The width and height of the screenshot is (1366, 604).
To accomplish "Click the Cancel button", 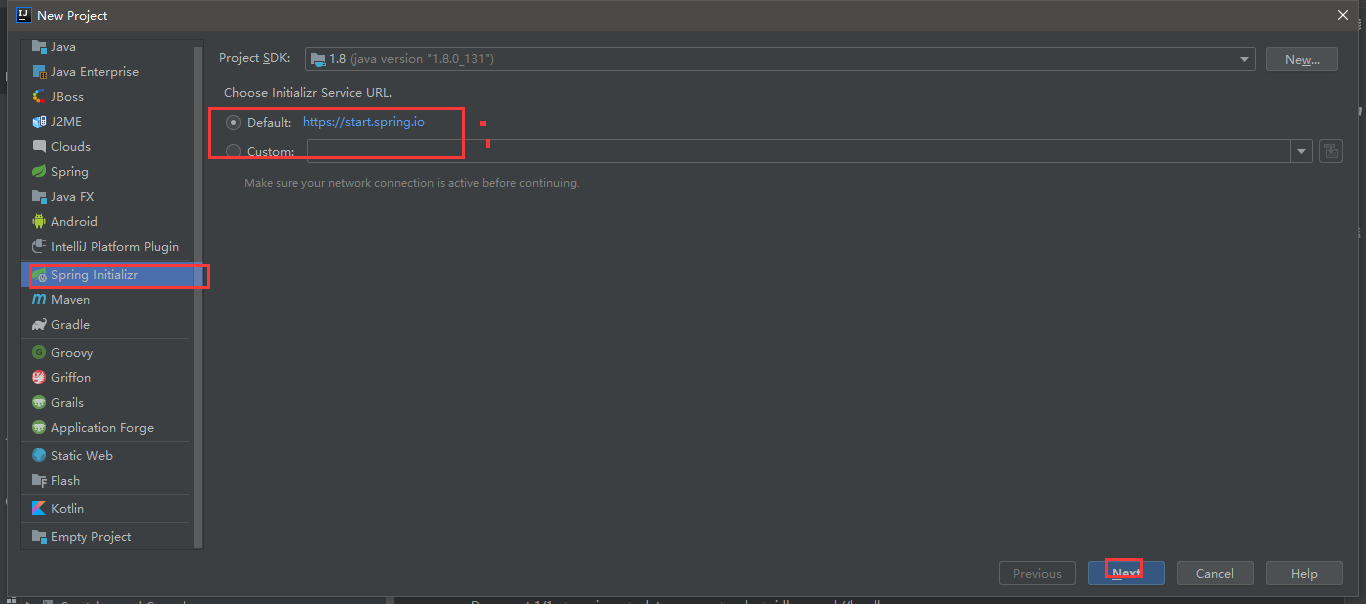I will pyautogui.click(x=1215, y=573).
